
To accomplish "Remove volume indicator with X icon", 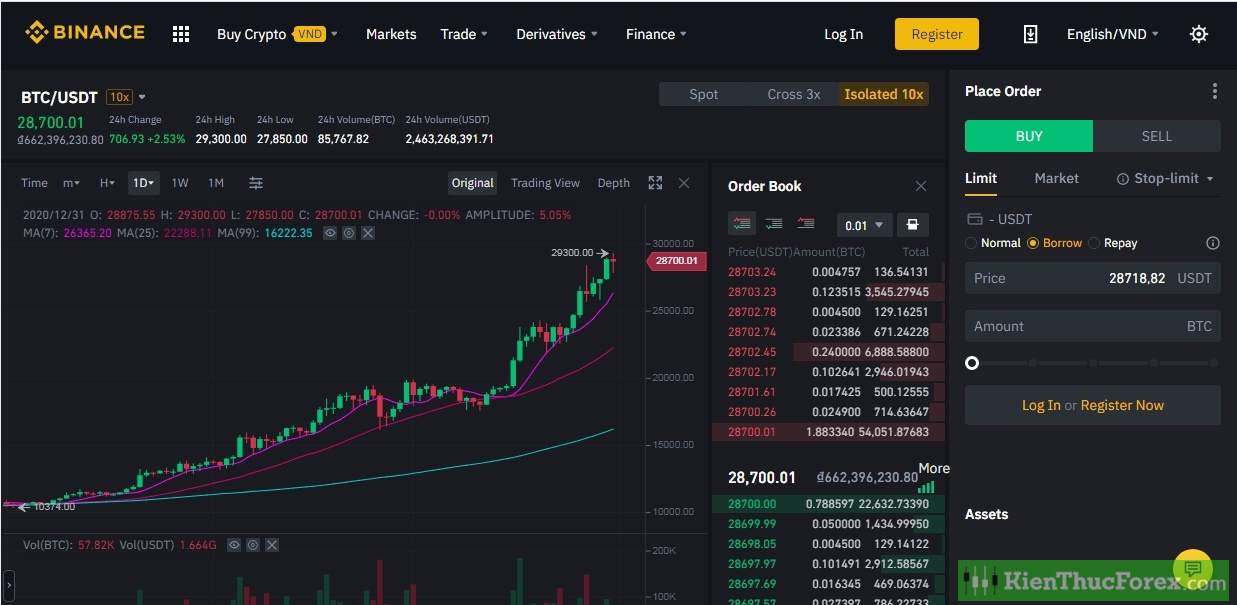I will (272, 545).
